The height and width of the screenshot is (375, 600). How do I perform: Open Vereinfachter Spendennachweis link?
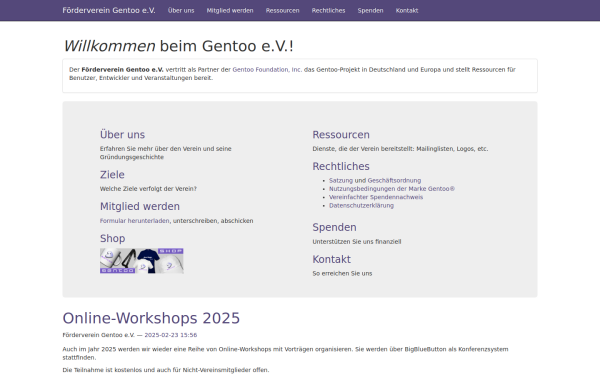[x=376, y=197]
